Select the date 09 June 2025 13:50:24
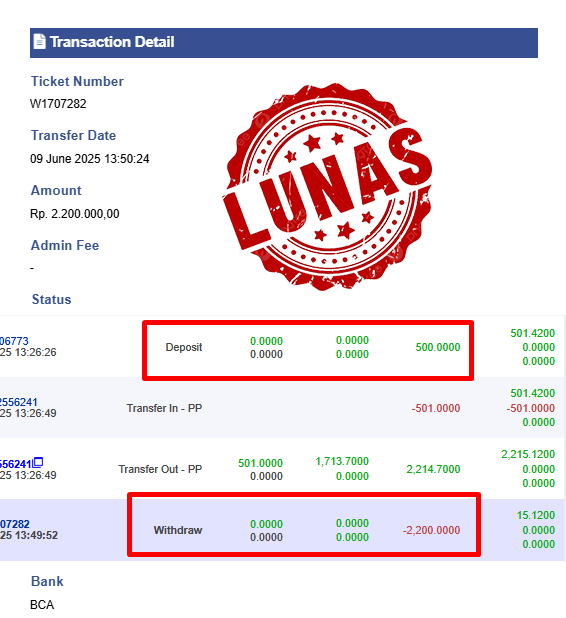Image resolution: width=566 pixels, height=618 pixels. [89, 159]
